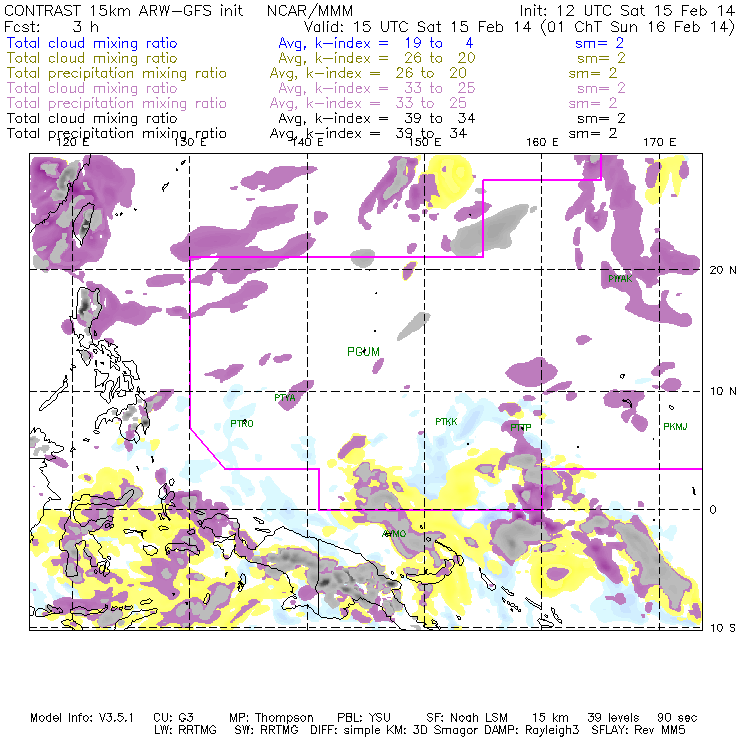Viewport: 740px width, 740px height.
Task: Select the 140 E longitude label
Action: [x=307, y=142]
